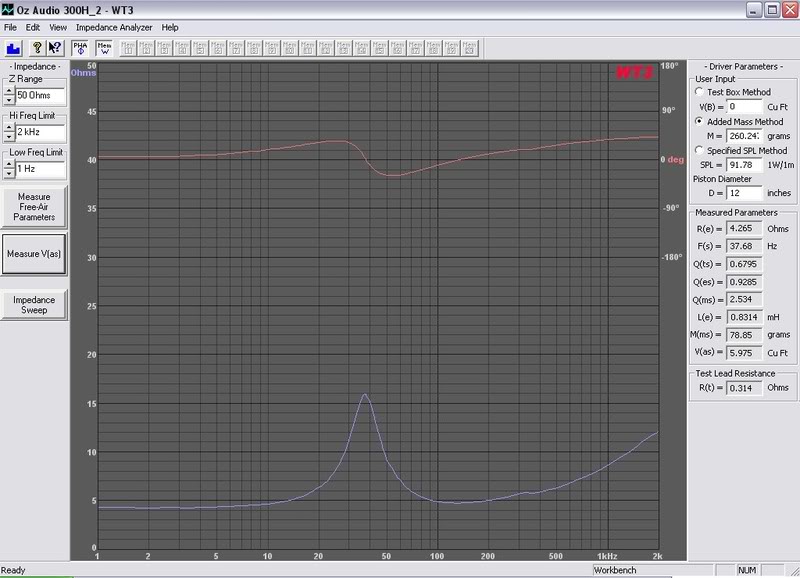Toggle the Mem W memory icon
The image size is (800, 578).
[x=103, y=47]
